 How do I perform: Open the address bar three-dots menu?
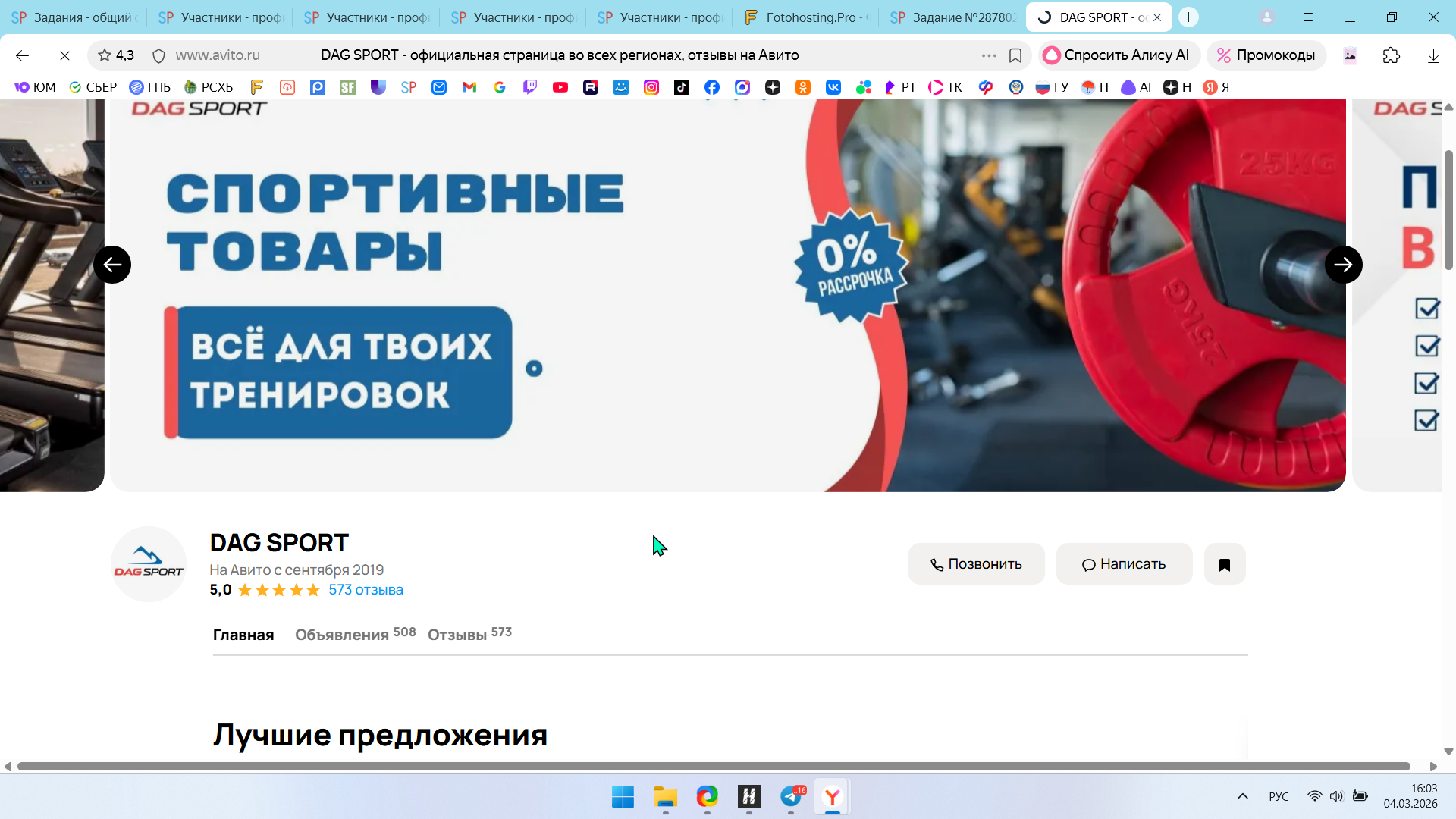coord(989,55)
